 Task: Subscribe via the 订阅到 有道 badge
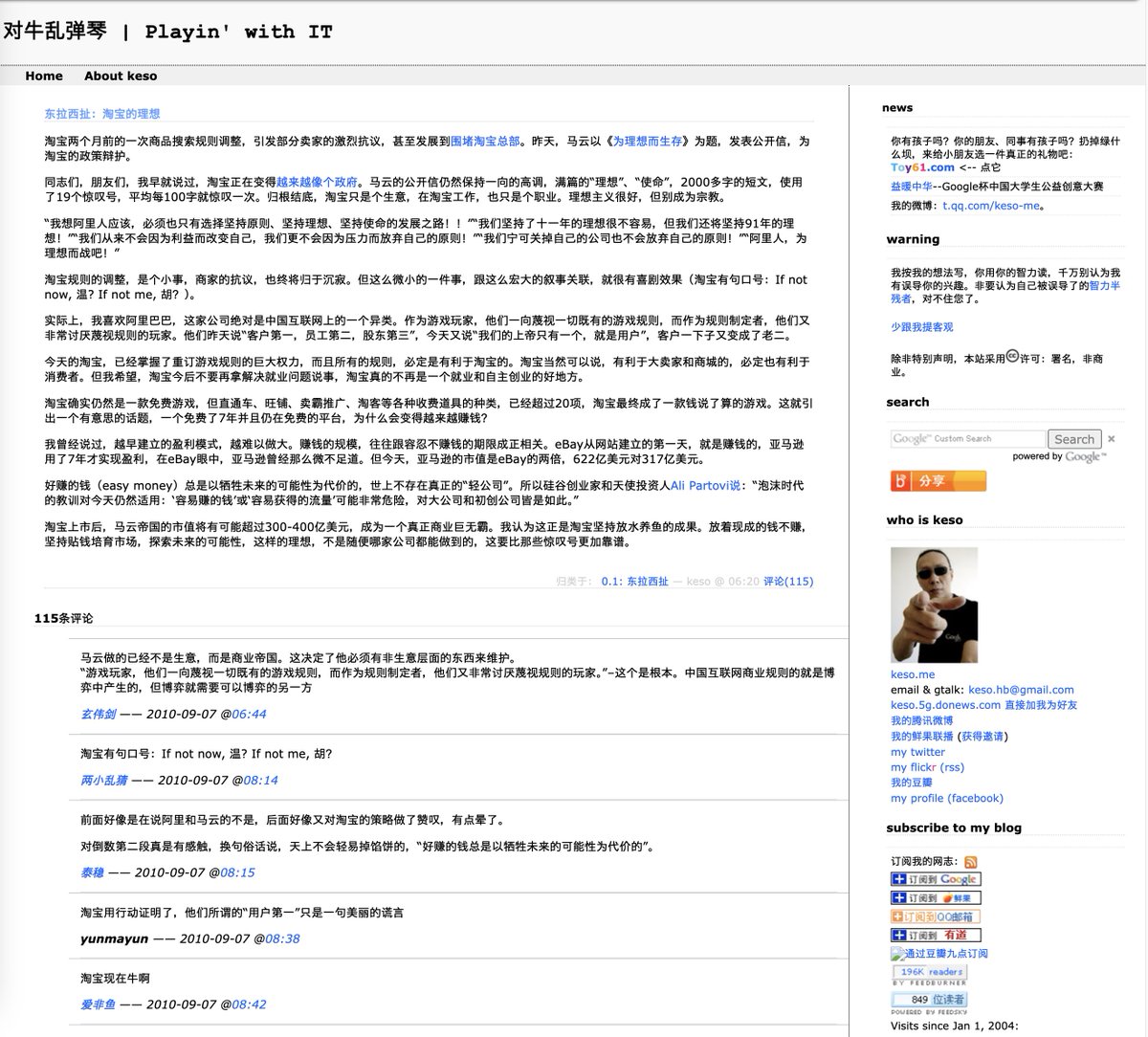936,936
